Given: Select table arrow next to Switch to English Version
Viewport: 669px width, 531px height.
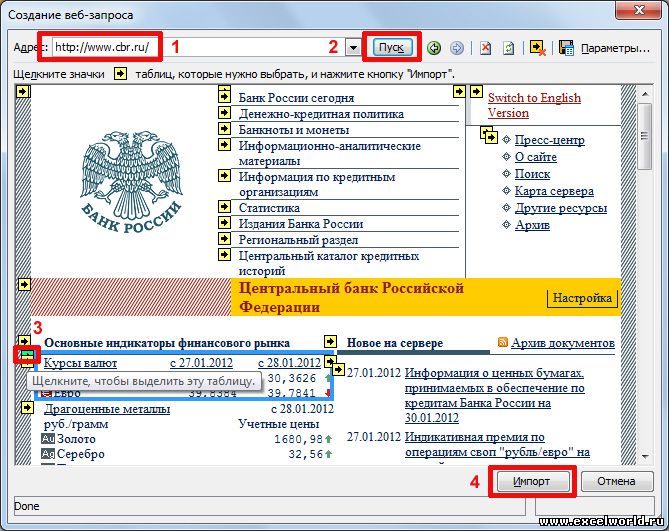Looking at the screenshot, I should 476,91.
